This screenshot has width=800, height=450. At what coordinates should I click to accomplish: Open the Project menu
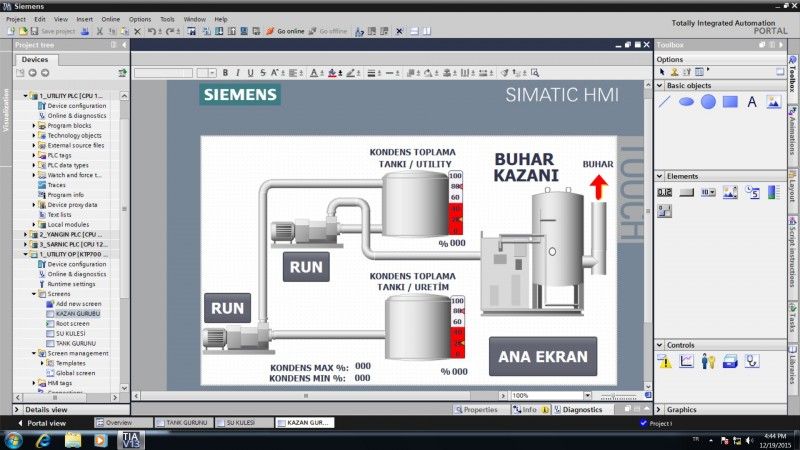(16, 19)
